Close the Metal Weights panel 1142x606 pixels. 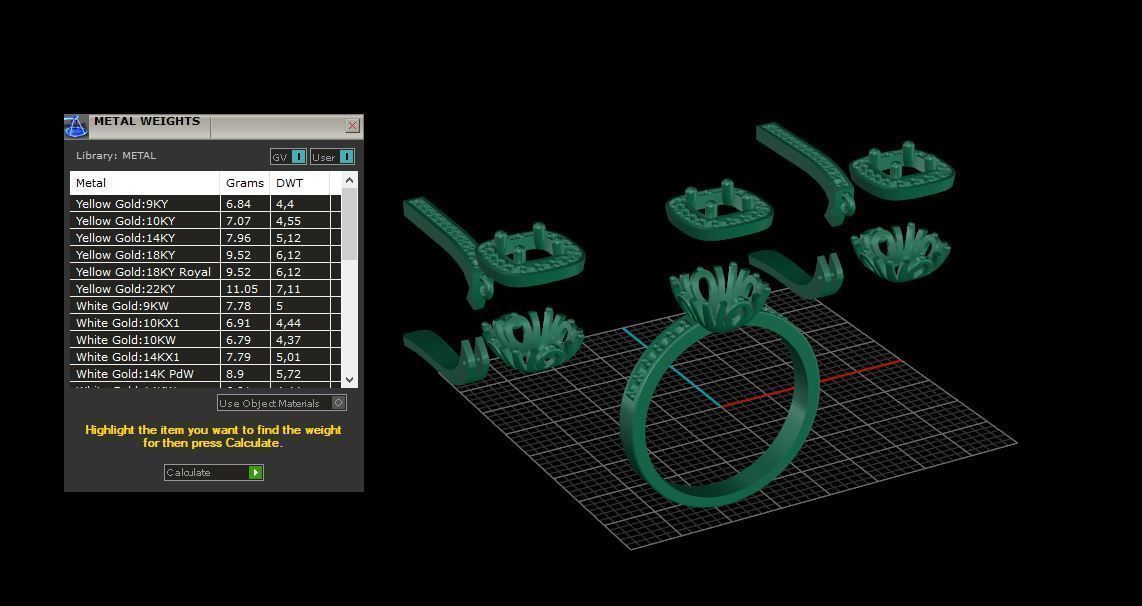(353, 125)
